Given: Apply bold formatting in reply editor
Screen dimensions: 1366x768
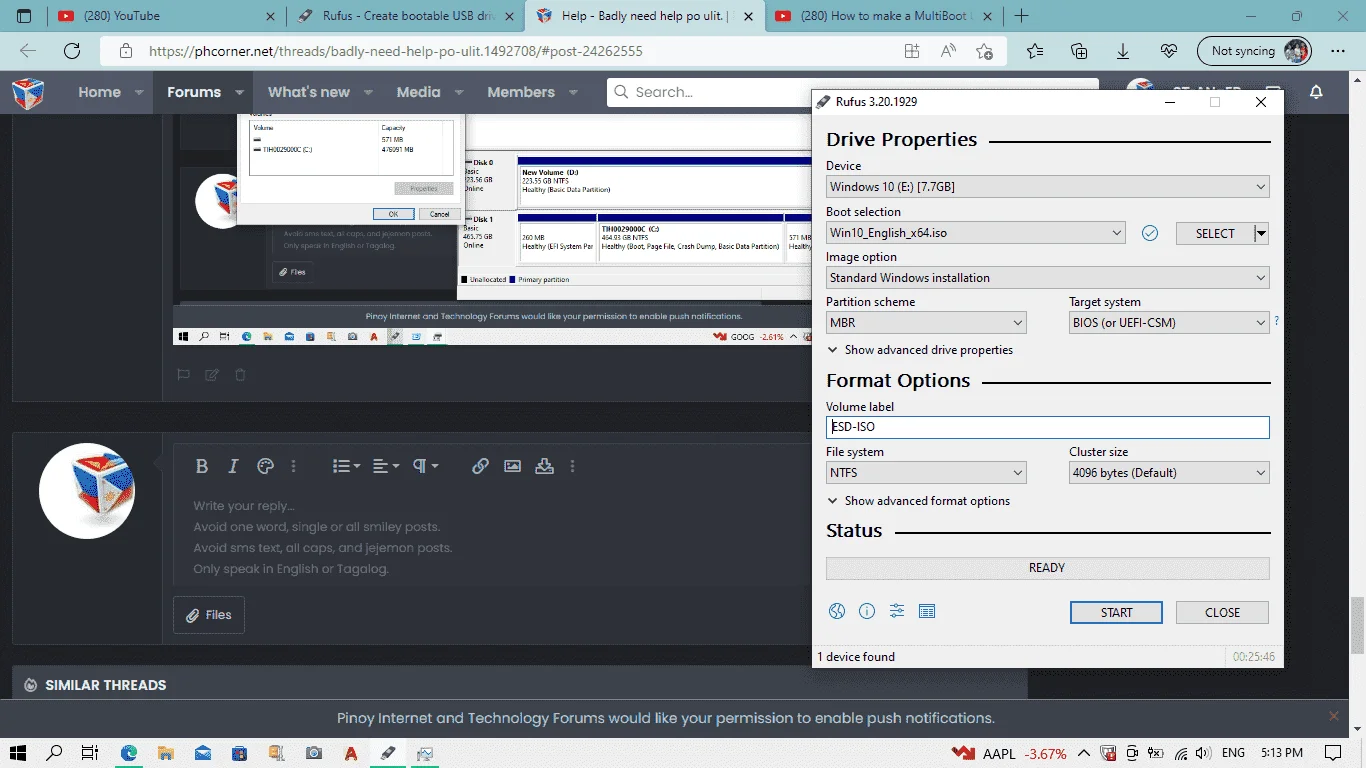Looking at the screenshot, I should pos(202,466).
